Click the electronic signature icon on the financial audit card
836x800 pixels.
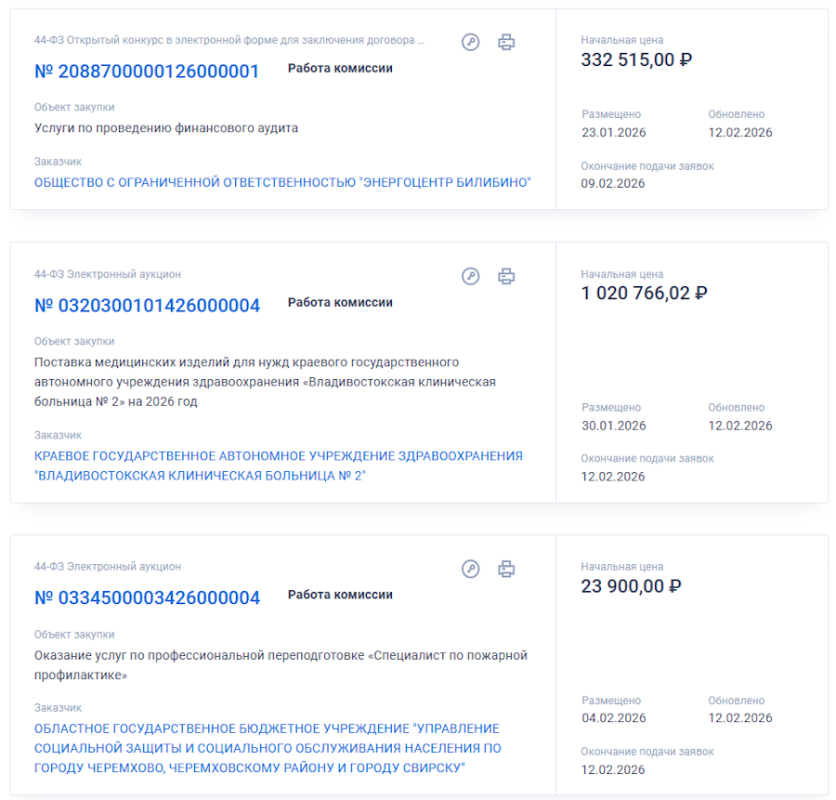click(x=471, y=42)
